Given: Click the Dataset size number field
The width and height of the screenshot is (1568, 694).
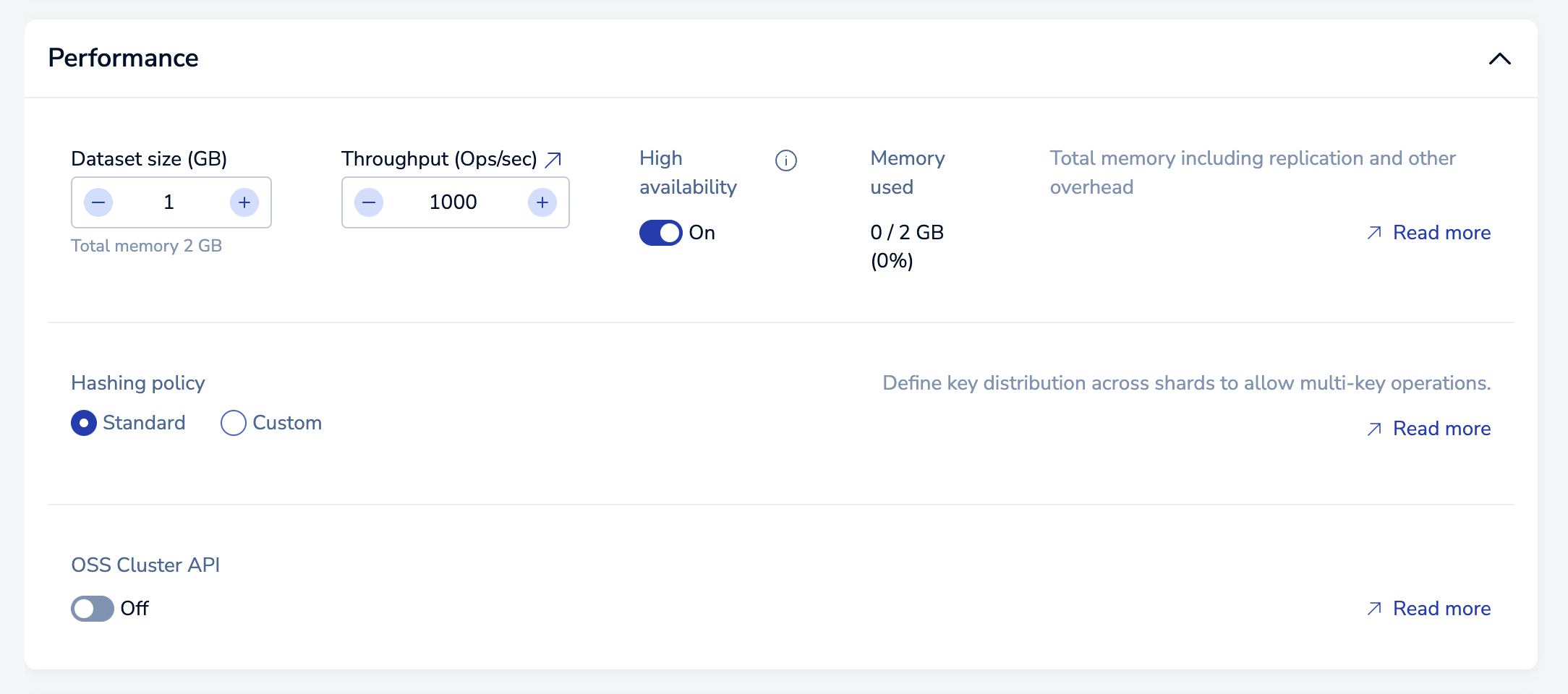Looking at the screenshot, I should pyautogui.click(x=169, y=202).
